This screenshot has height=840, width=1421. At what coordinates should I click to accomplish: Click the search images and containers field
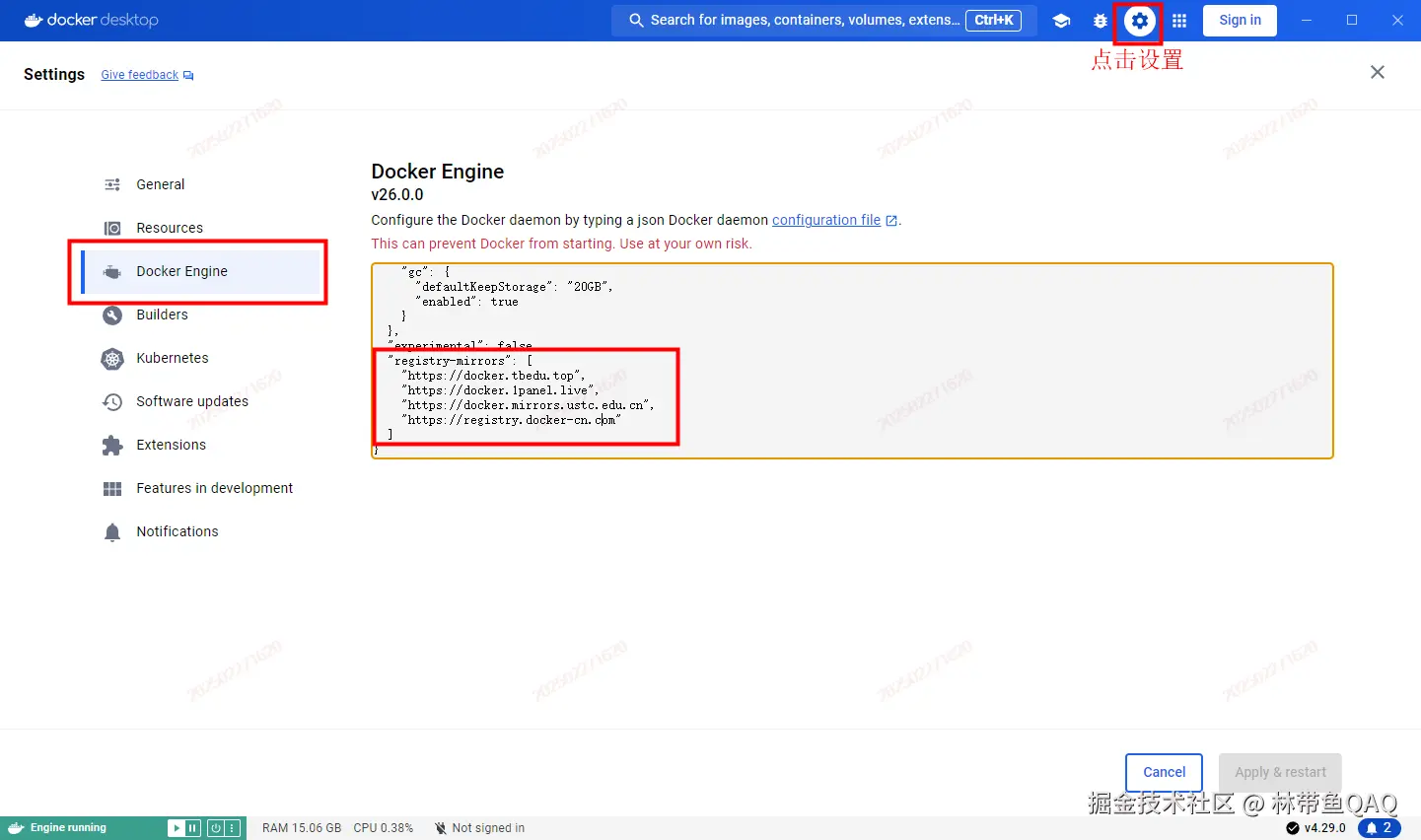[825, 20]
